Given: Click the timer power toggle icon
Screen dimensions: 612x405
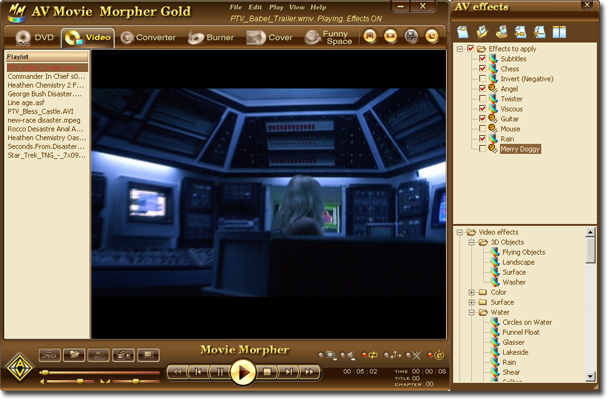Looking at the screenshot, I should click(x=439, y=355).
